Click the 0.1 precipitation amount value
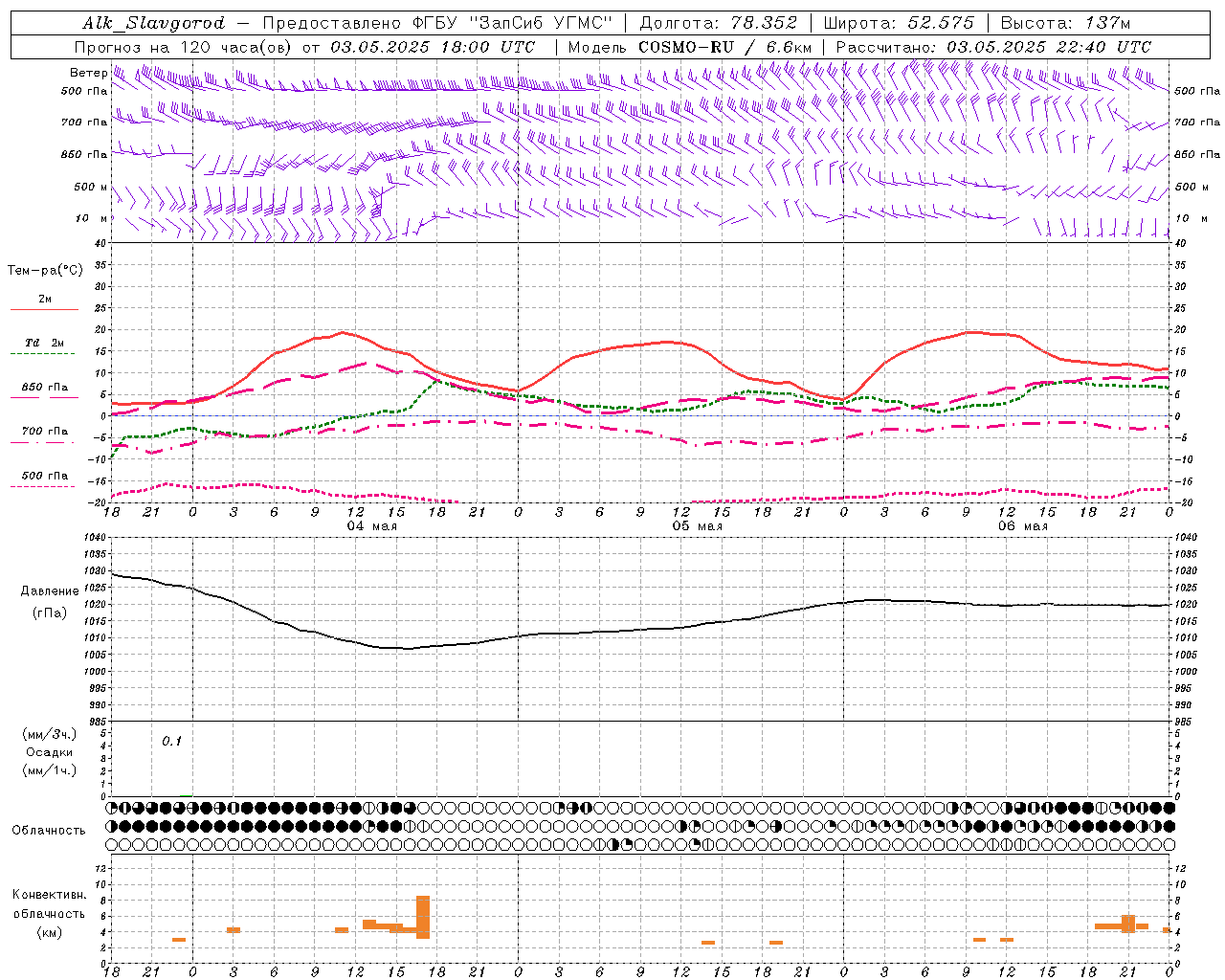Image resolution: width=1225 pixels, height=980 pixels. click(x=170, y=742)
